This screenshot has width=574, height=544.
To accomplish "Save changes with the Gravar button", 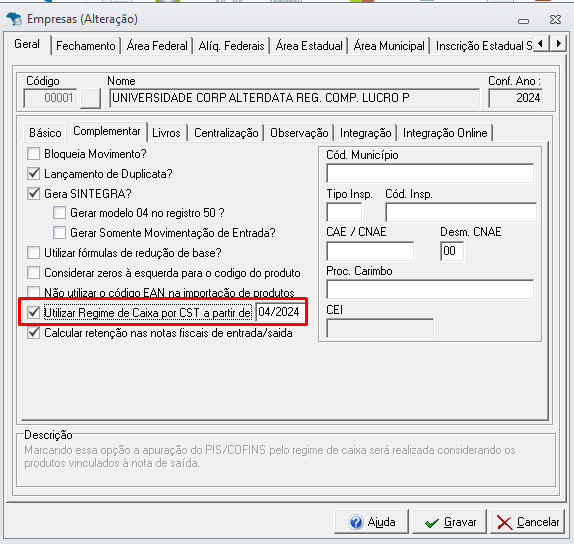I will [450, 522].
